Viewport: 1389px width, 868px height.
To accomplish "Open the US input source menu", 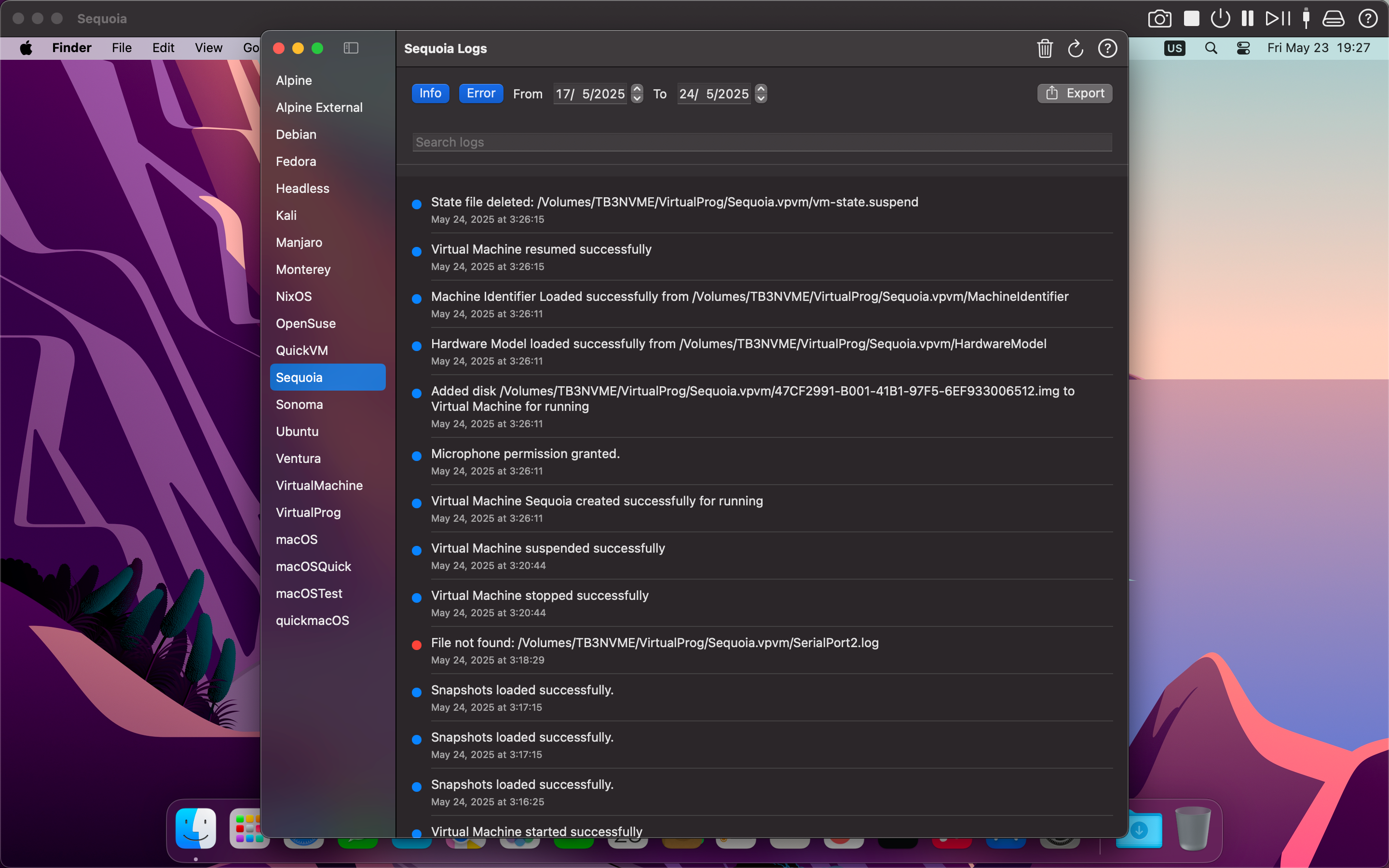I will tap(1174, 48).
